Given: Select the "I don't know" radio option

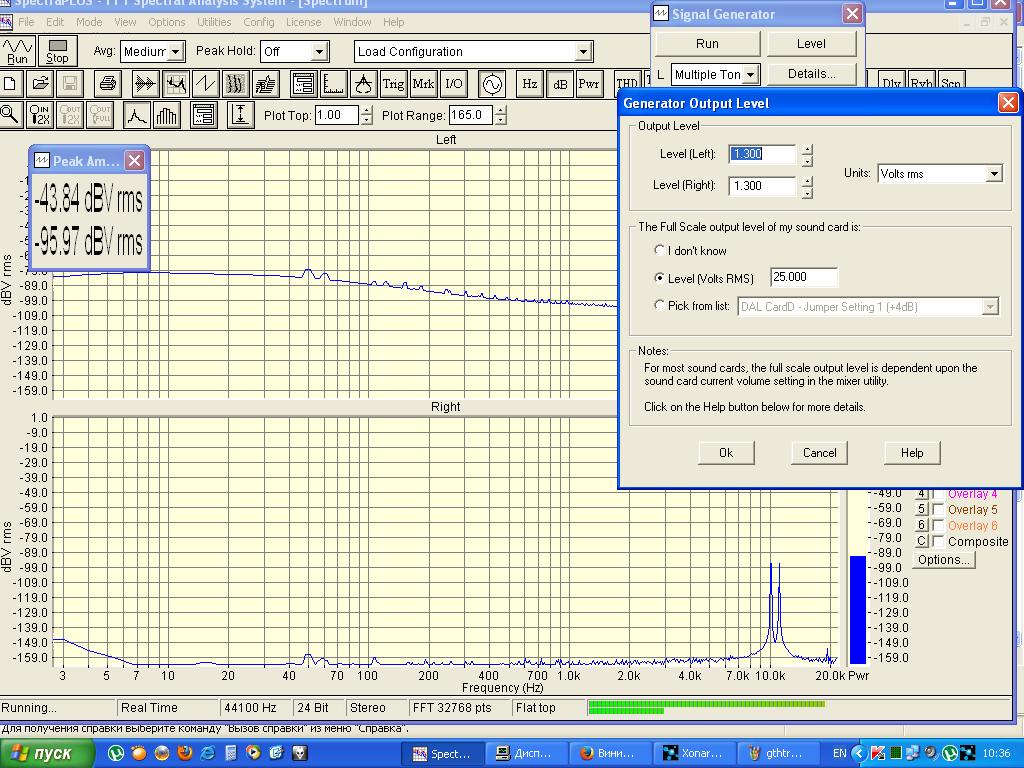Looking at the screenshot, I should point(660,251).
